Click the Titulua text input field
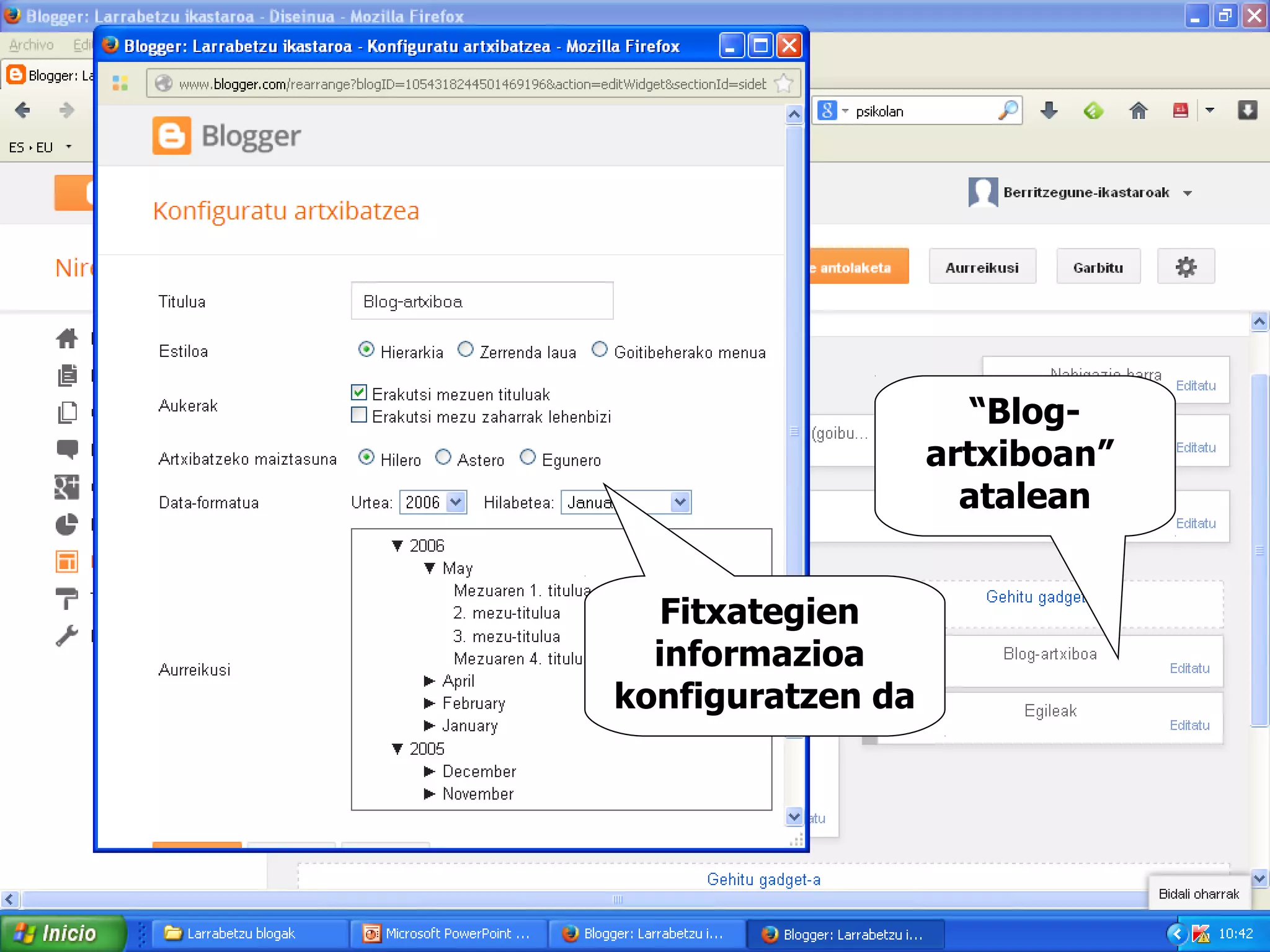 [482, 301]
